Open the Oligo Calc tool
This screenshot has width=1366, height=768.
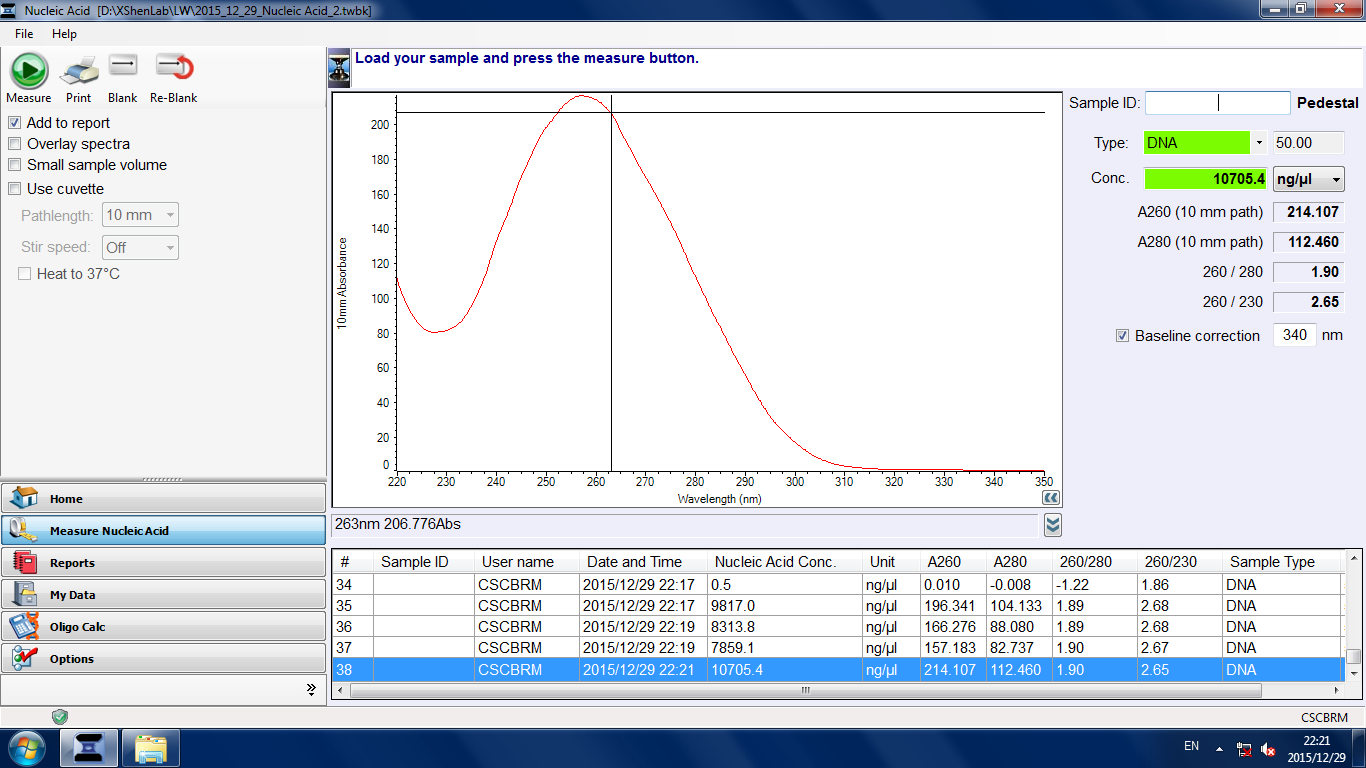pos(164,627)
